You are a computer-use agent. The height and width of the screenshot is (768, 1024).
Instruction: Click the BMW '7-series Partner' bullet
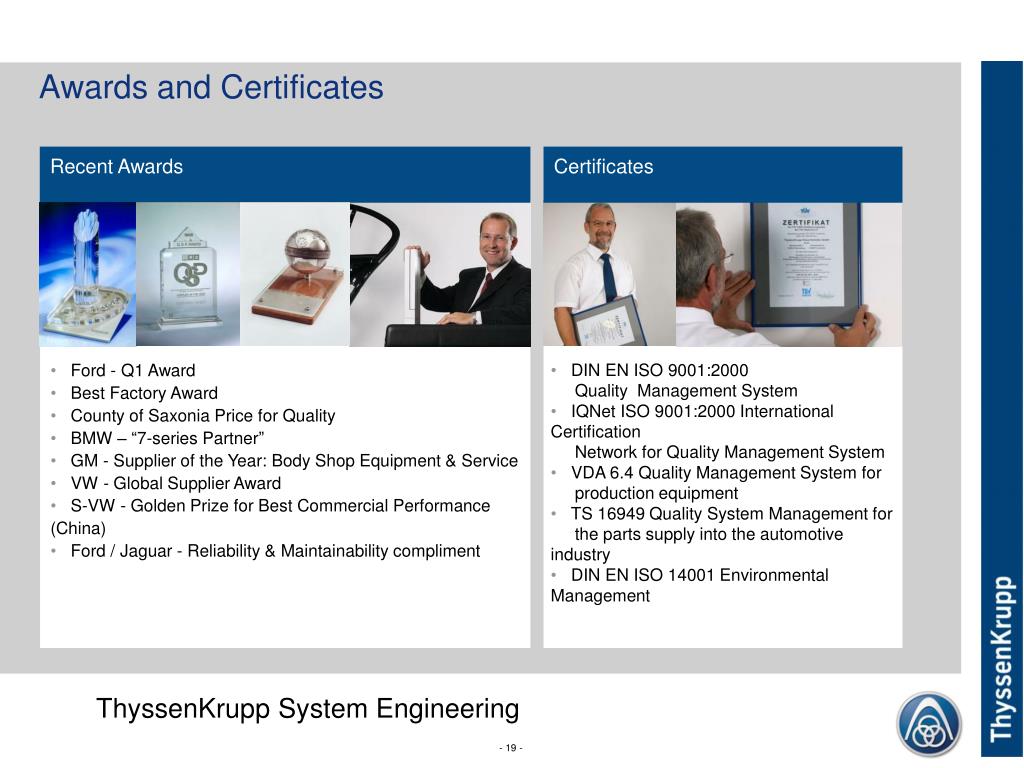(167, 438)
